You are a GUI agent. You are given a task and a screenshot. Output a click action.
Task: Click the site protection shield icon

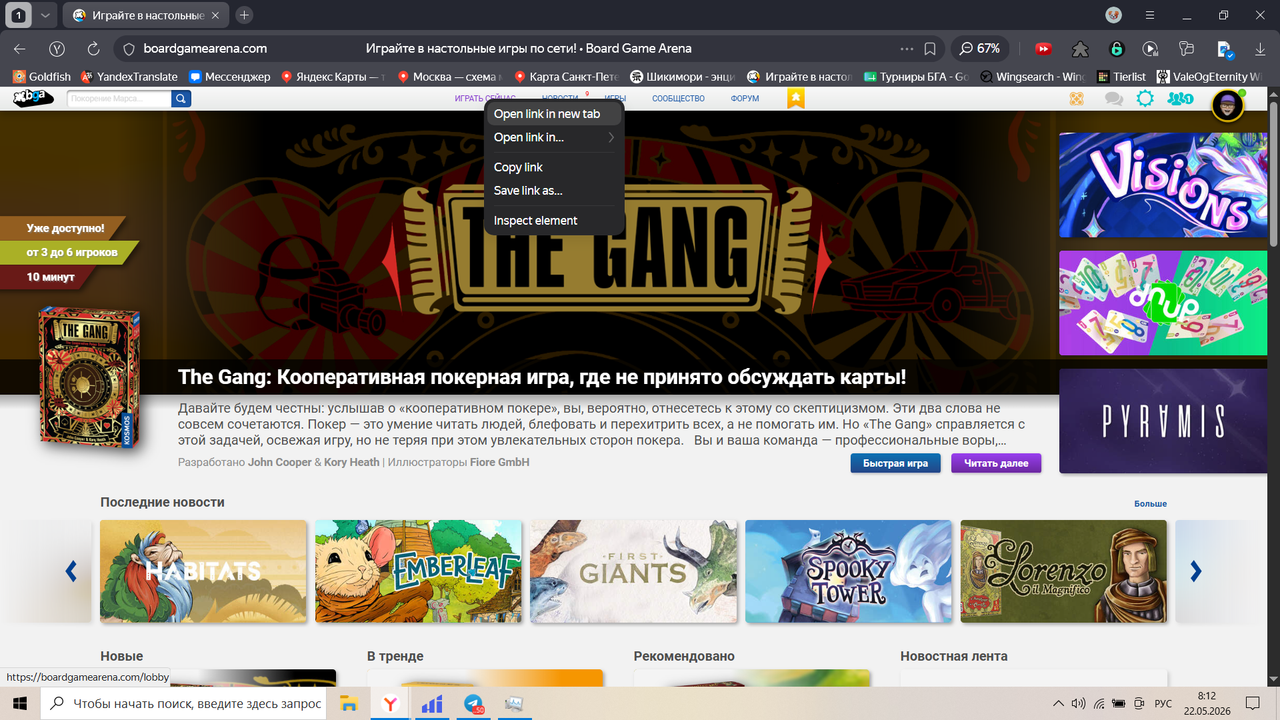click(x=128, y=48)
